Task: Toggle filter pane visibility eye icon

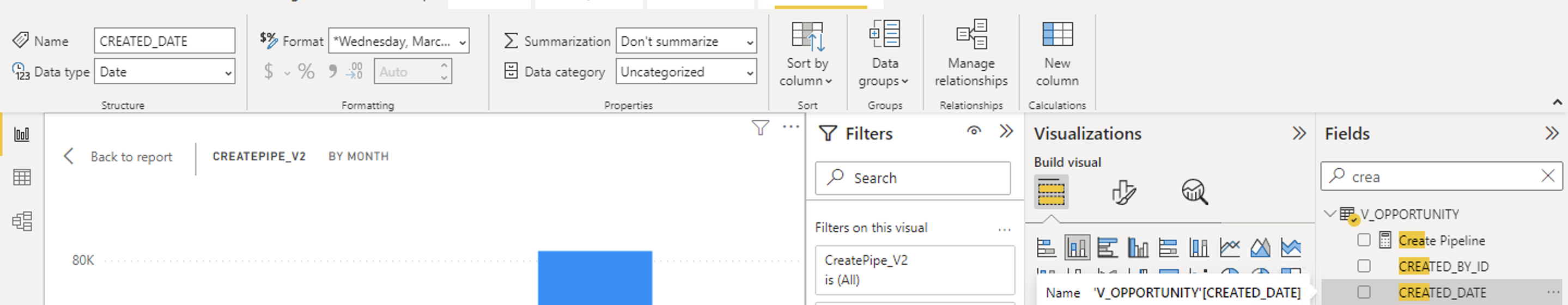Action: pos(974,131)
